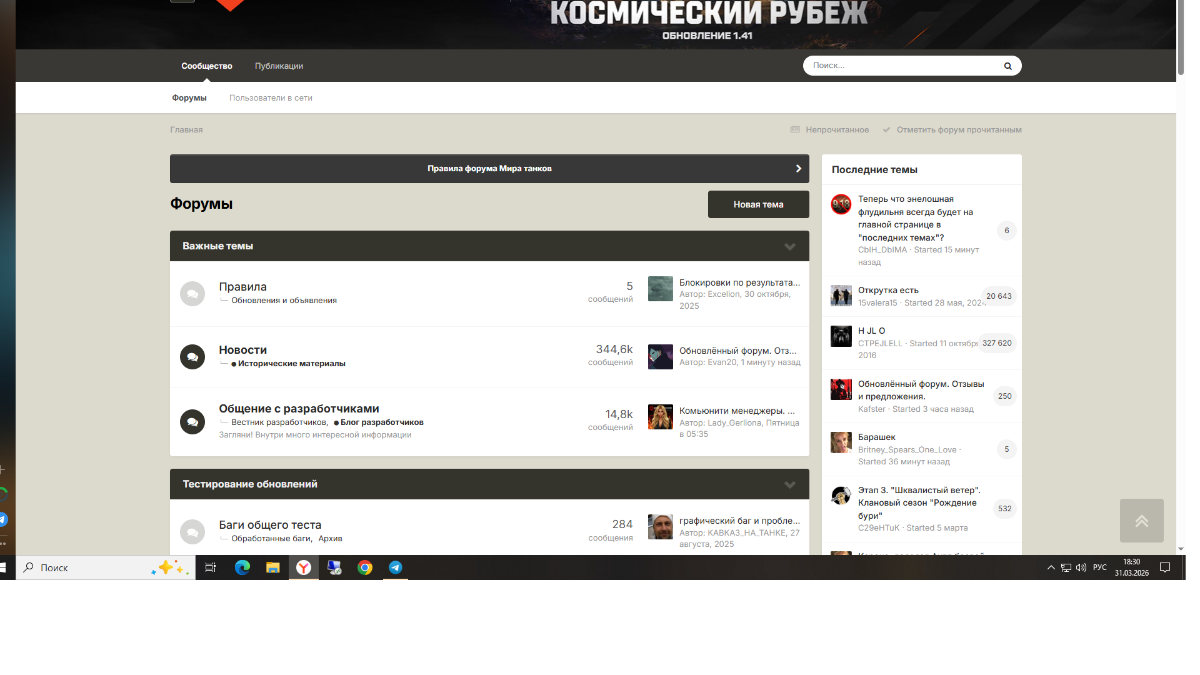Open Обработанные баги subforum
The height and width of the screenshot is (675, 1200).
pyautogui.click(x=270, y=539)
